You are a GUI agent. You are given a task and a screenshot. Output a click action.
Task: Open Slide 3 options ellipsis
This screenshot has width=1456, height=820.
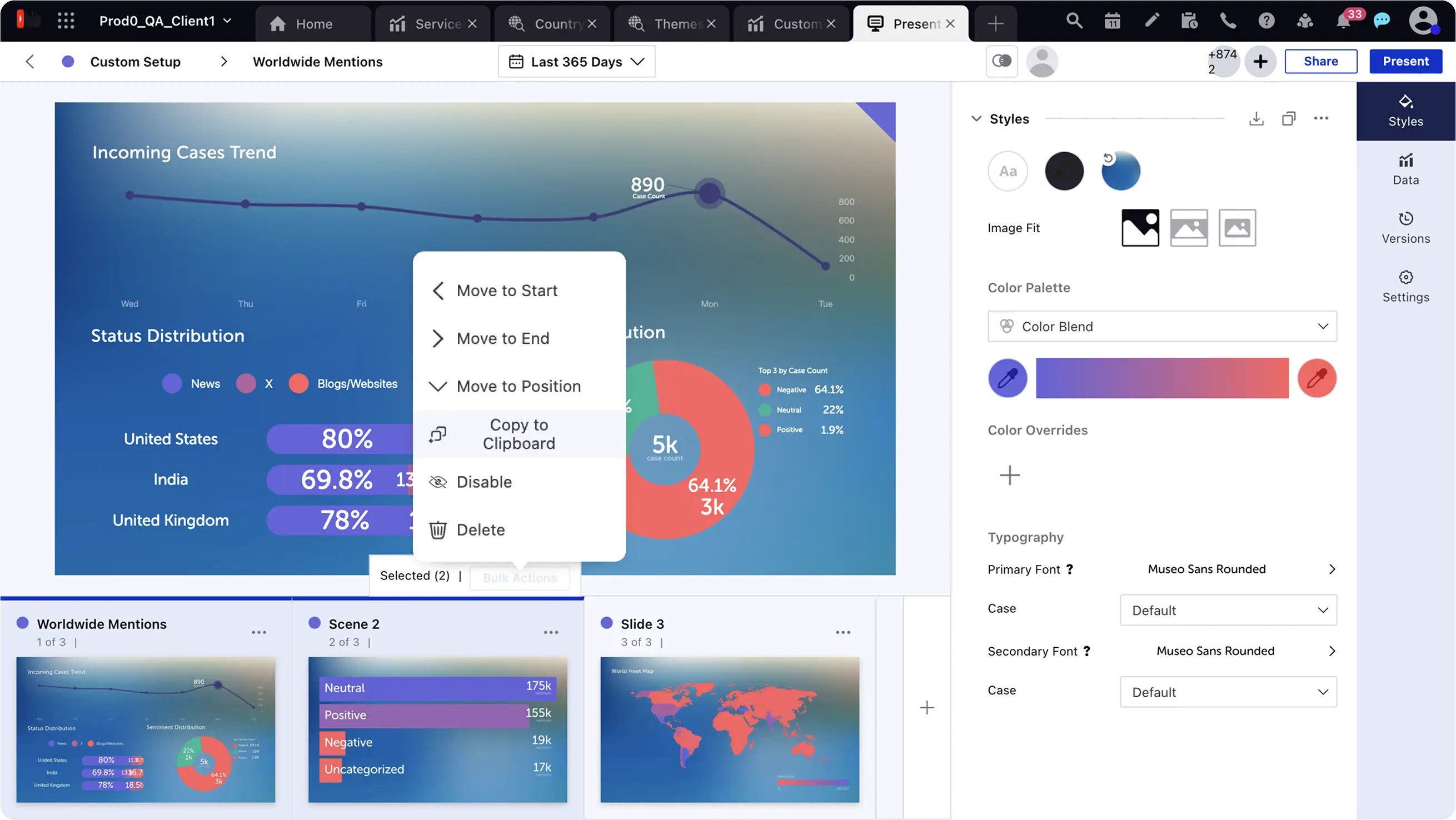pos(842,632)
